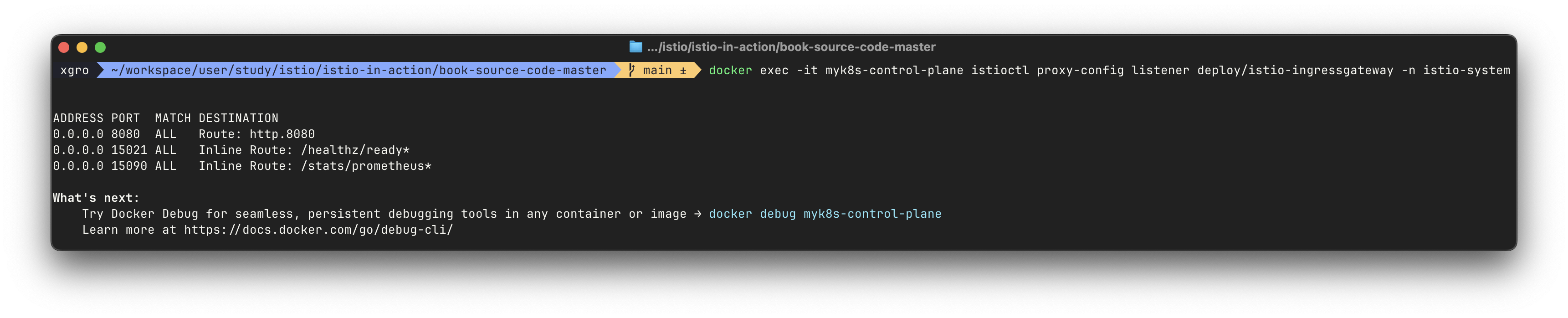Click port 15021 in listener table
This screenshot has height=318, width=1568.
[x=128, y=150]
